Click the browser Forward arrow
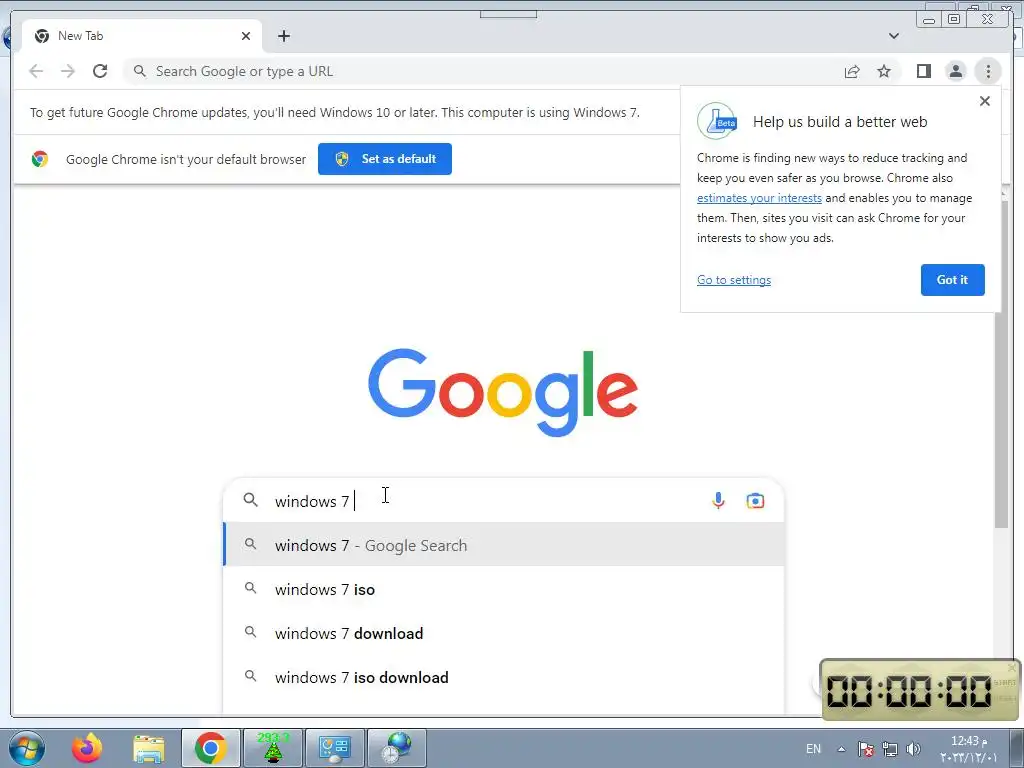Image resolution: width=1024 pixels, height=768 pixels. (x=68, y=71)
